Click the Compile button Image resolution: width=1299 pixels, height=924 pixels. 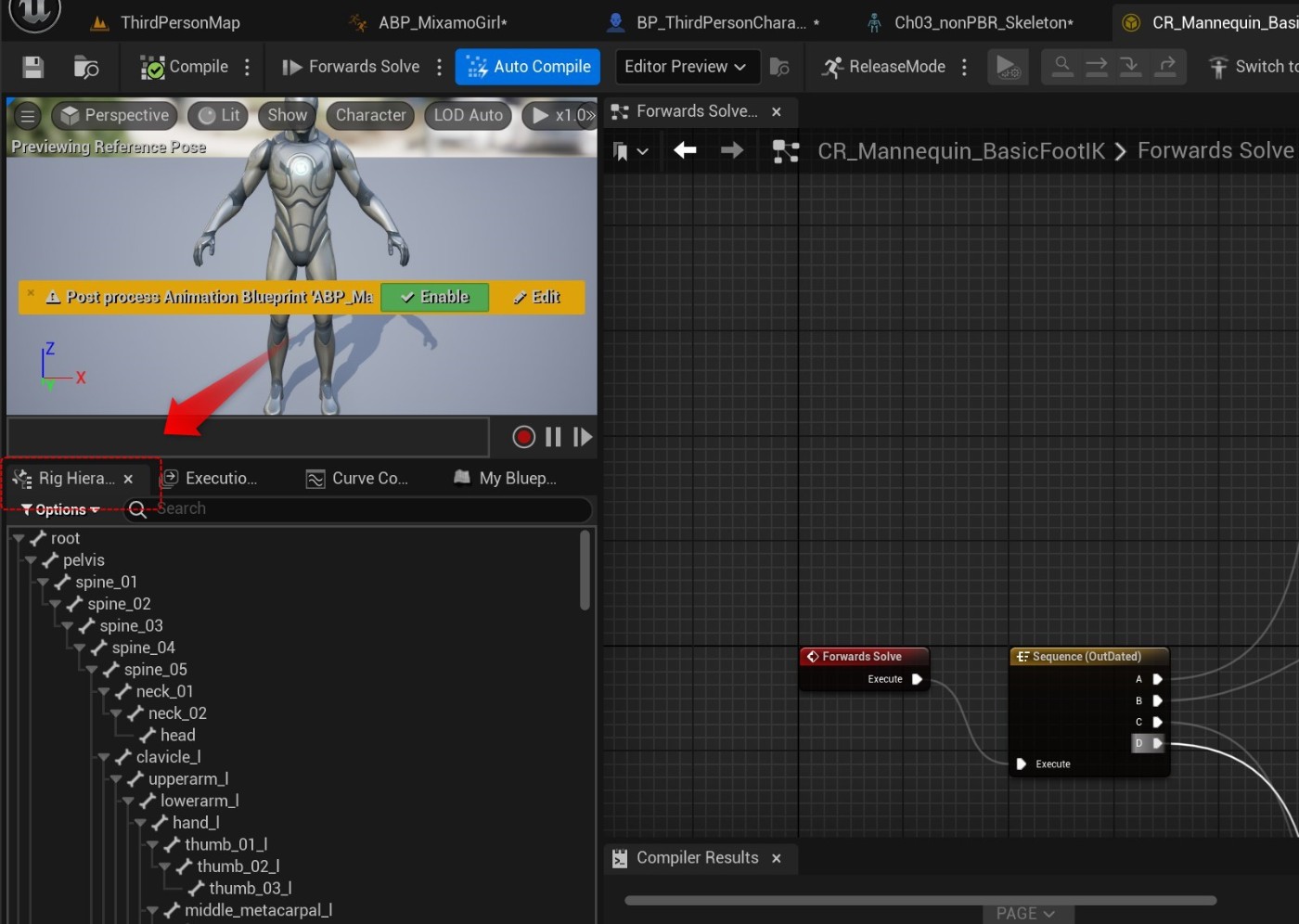185,67
